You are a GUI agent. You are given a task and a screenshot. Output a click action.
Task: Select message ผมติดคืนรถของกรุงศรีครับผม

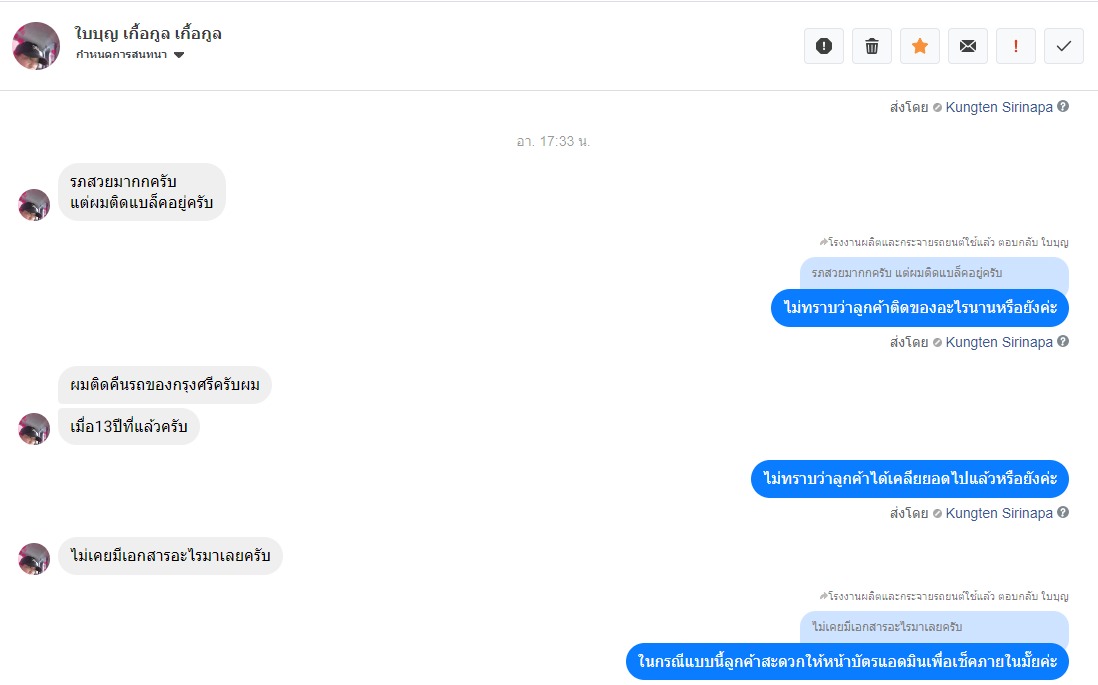[165, 385]
